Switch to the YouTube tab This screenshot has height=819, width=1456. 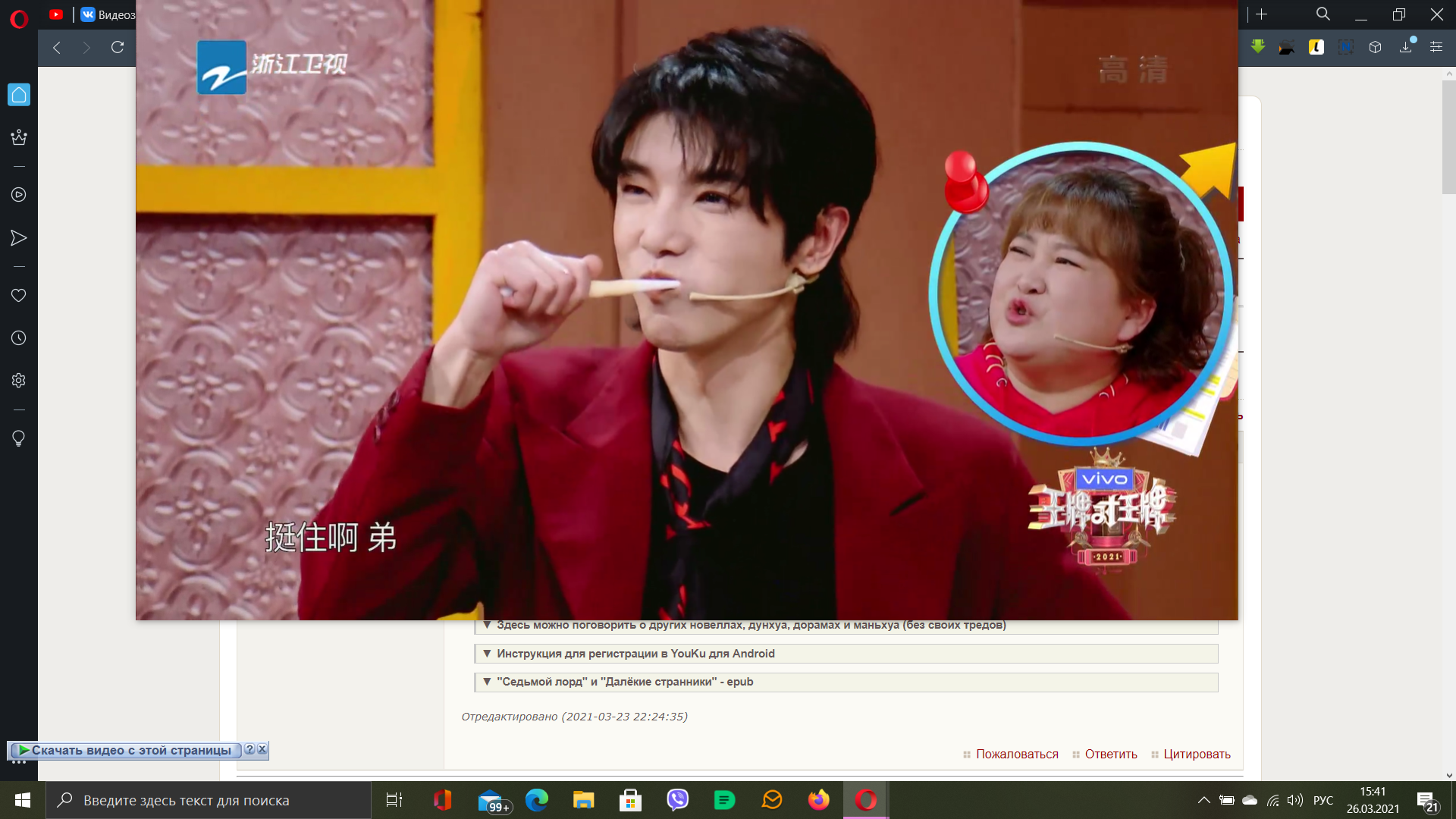coord(56,14)
